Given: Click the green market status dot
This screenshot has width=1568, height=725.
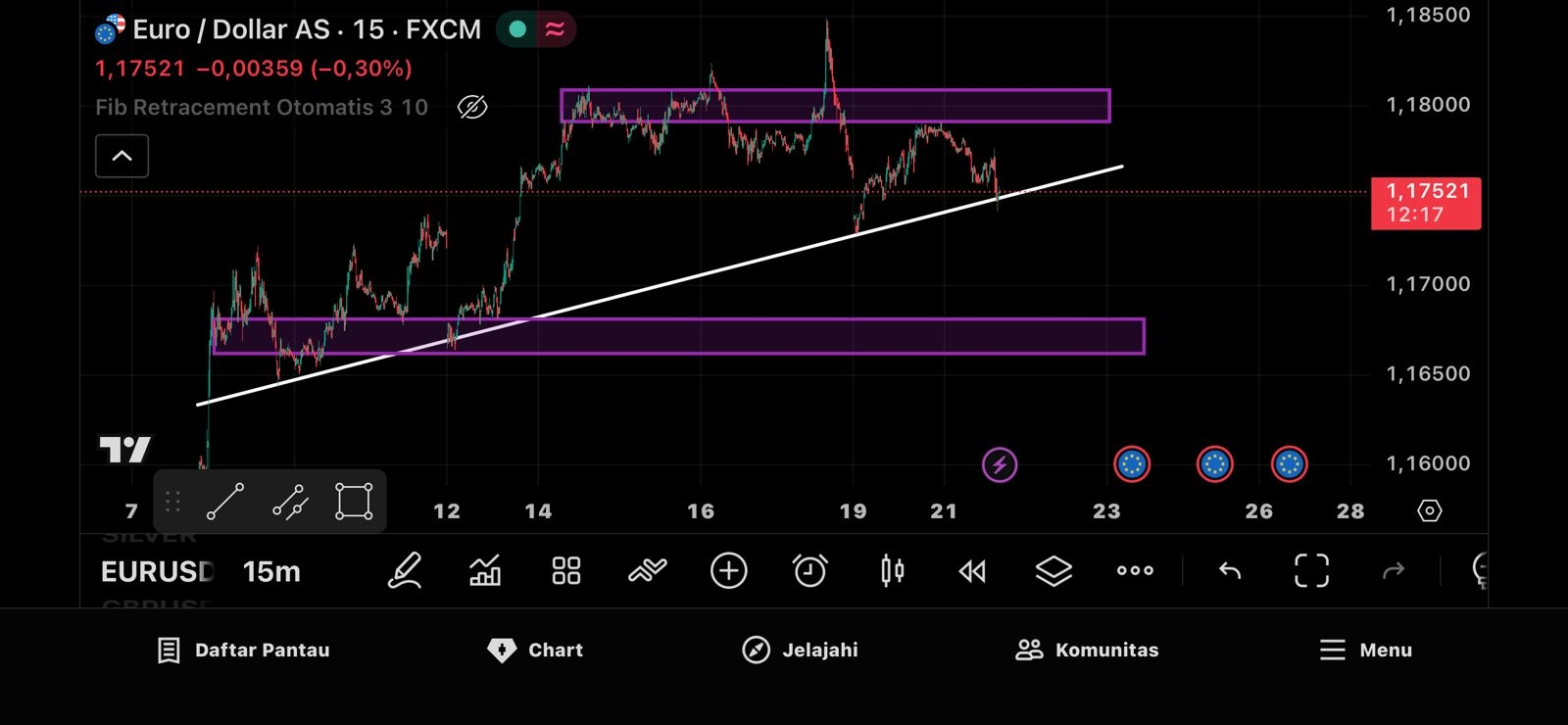Looking at the screenshot, I should [x=517, y=29].
